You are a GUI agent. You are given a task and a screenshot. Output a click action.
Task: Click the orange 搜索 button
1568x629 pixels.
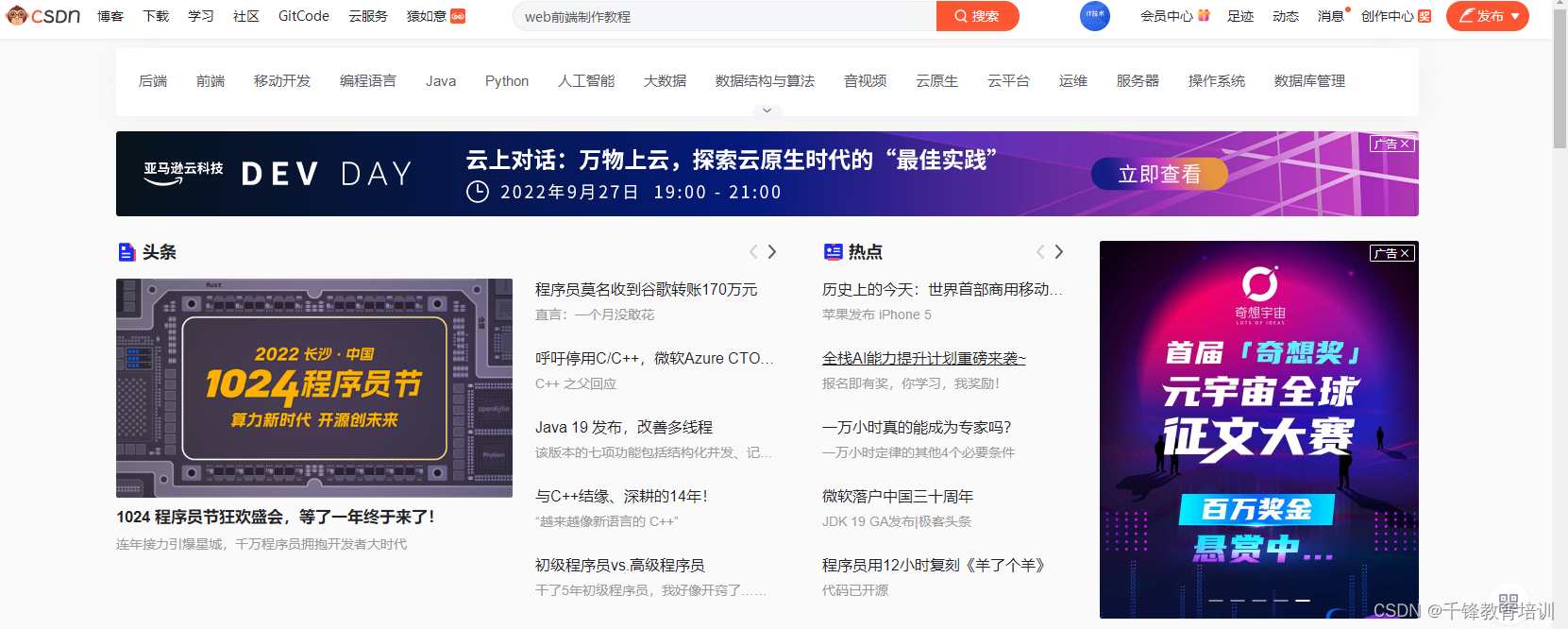pos(978,16)
